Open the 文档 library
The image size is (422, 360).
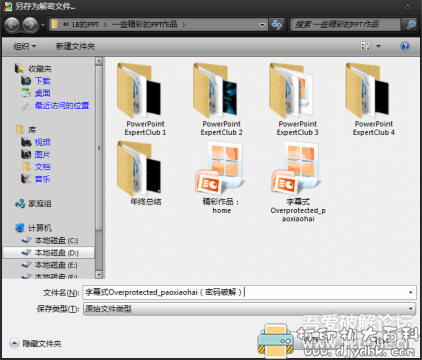pyautogui.click(x=43, y=167)
